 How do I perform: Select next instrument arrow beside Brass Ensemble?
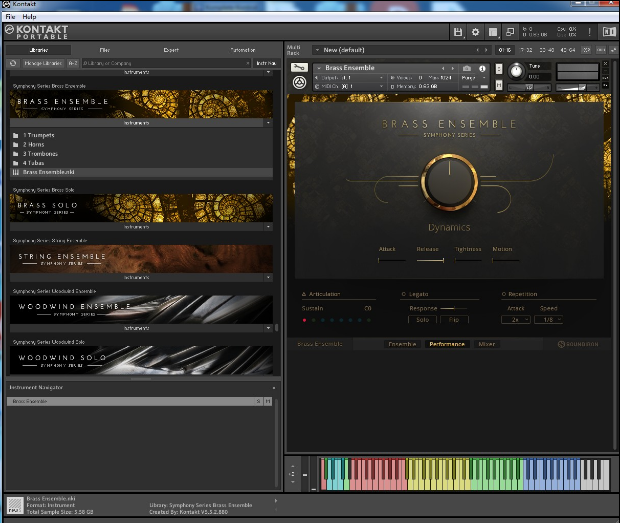(453, 68)
